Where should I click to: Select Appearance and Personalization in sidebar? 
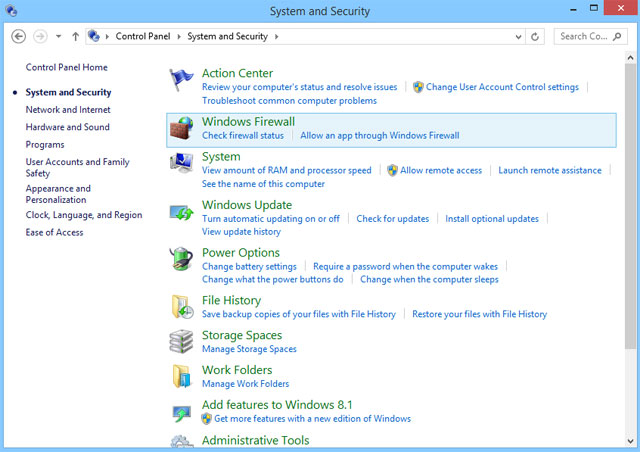click(x=58, y=194)
